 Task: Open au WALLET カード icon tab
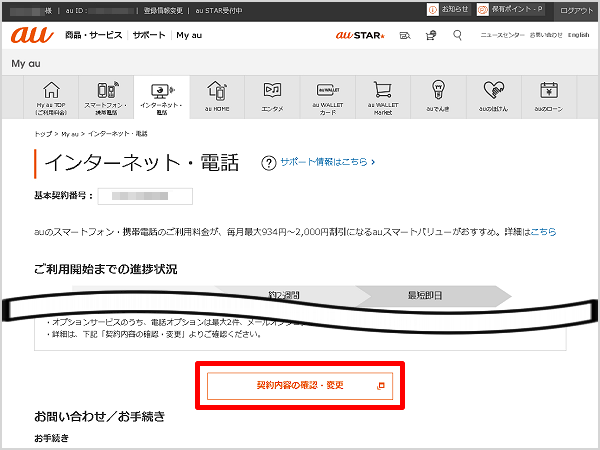pyautogui.click(x=328, y=98)
